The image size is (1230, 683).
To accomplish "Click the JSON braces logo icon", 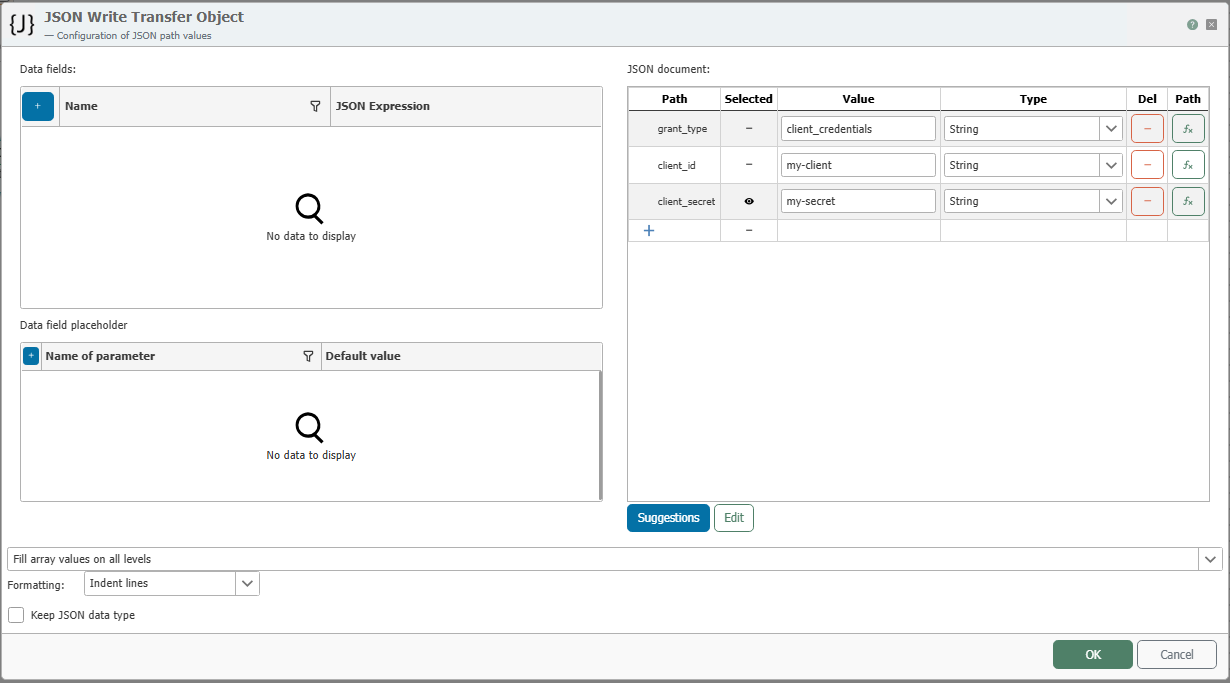I will coord(22,25).
